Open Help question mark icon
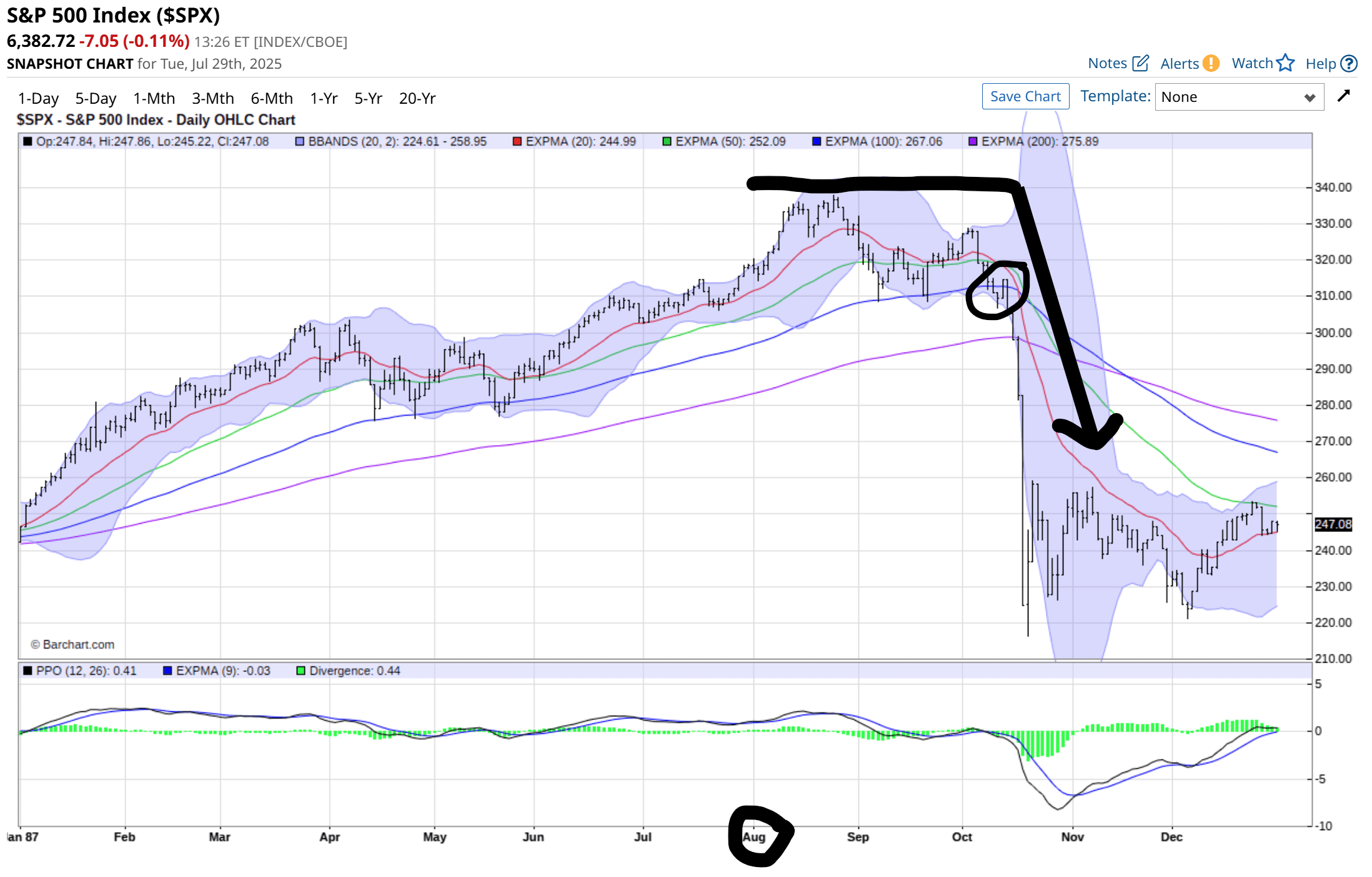1372x877 pixels. [1350, 64]
